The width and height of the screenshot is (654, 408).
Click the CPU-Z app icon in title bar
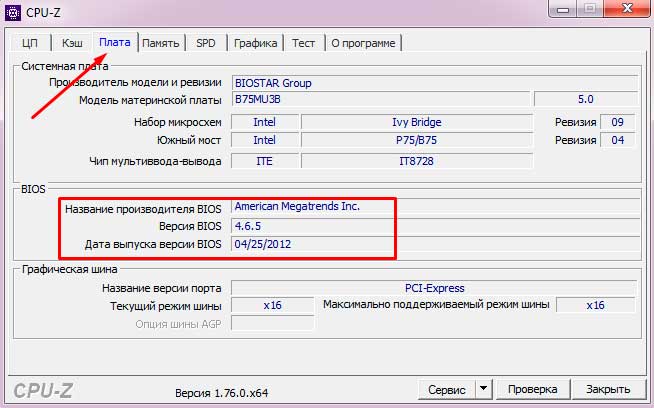(x=13, y=13)
